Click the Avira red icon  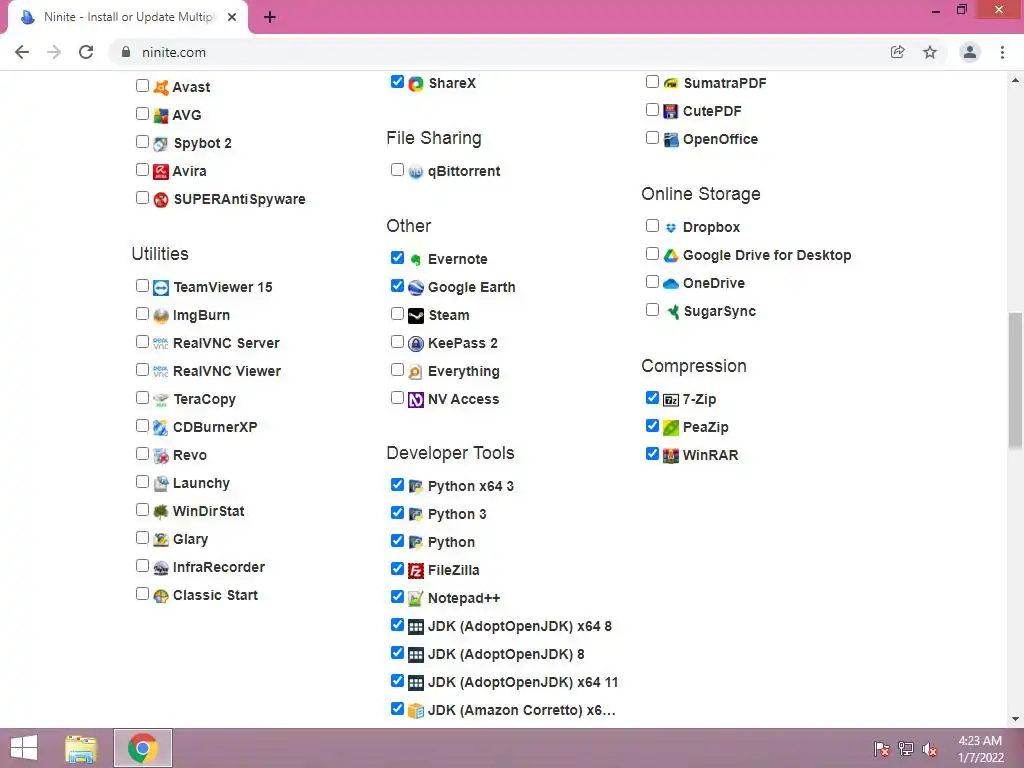tap(161, 171)
